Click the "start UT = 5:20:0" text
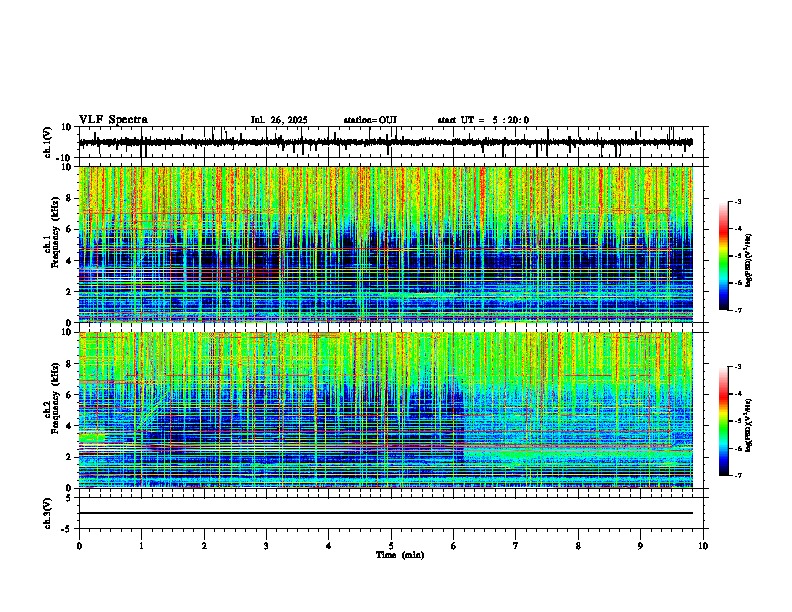This screenshot has width=792, height=612. [483, 120]
